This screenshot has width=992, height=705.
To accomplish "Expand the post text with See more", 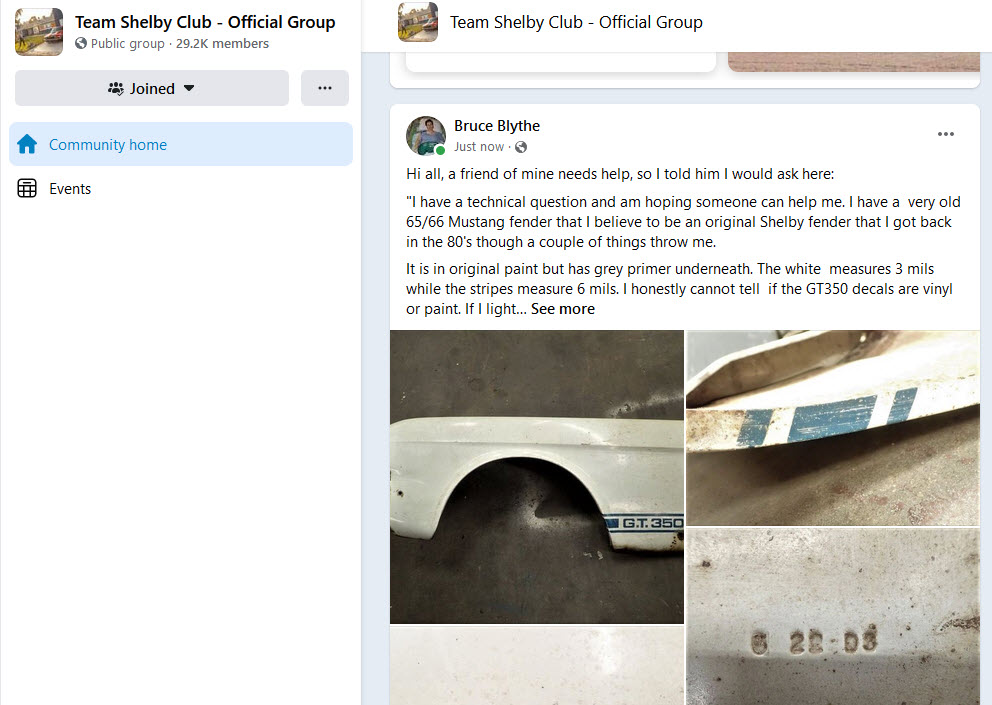I will click(x=562, y=309).
